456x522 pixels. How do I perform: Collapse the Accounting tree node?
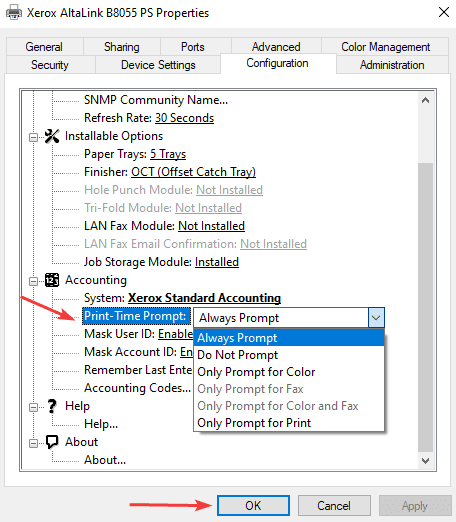[33, 281]
